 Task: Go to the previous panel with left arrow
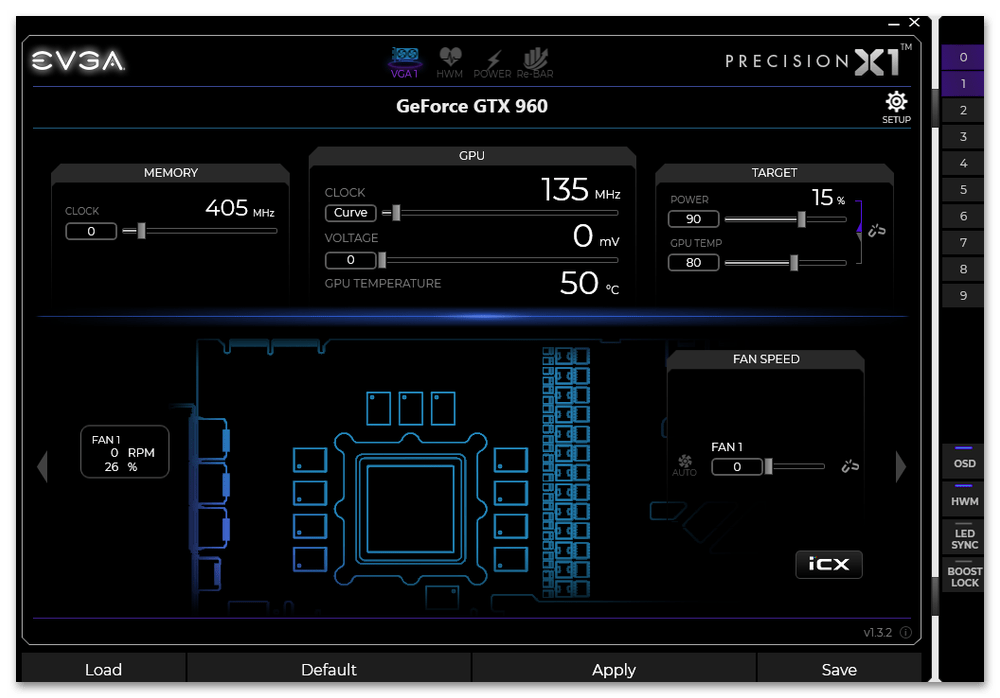(42, 467)
